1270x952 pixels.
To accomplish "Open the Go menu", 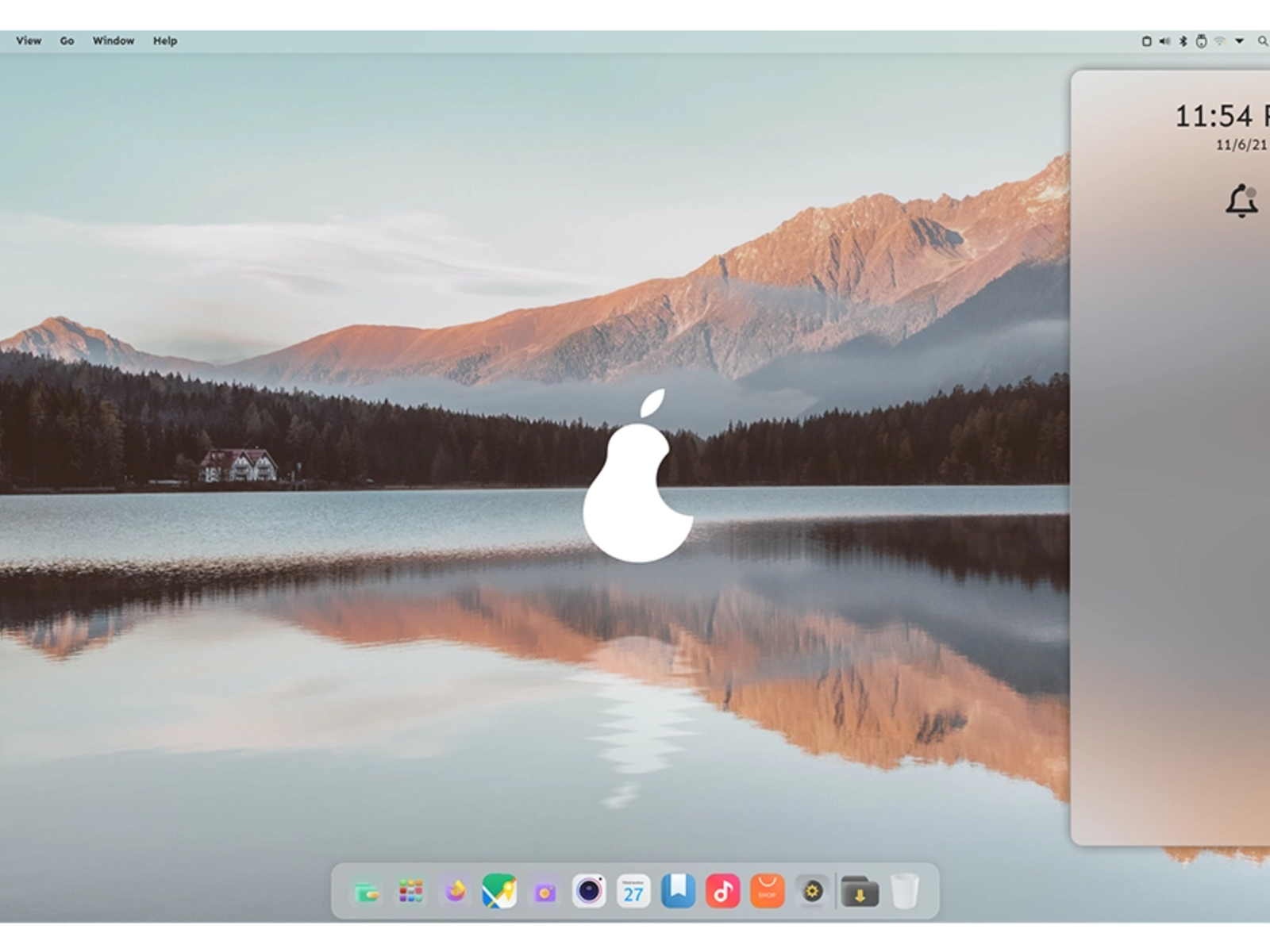I will [x=67, y=40].
